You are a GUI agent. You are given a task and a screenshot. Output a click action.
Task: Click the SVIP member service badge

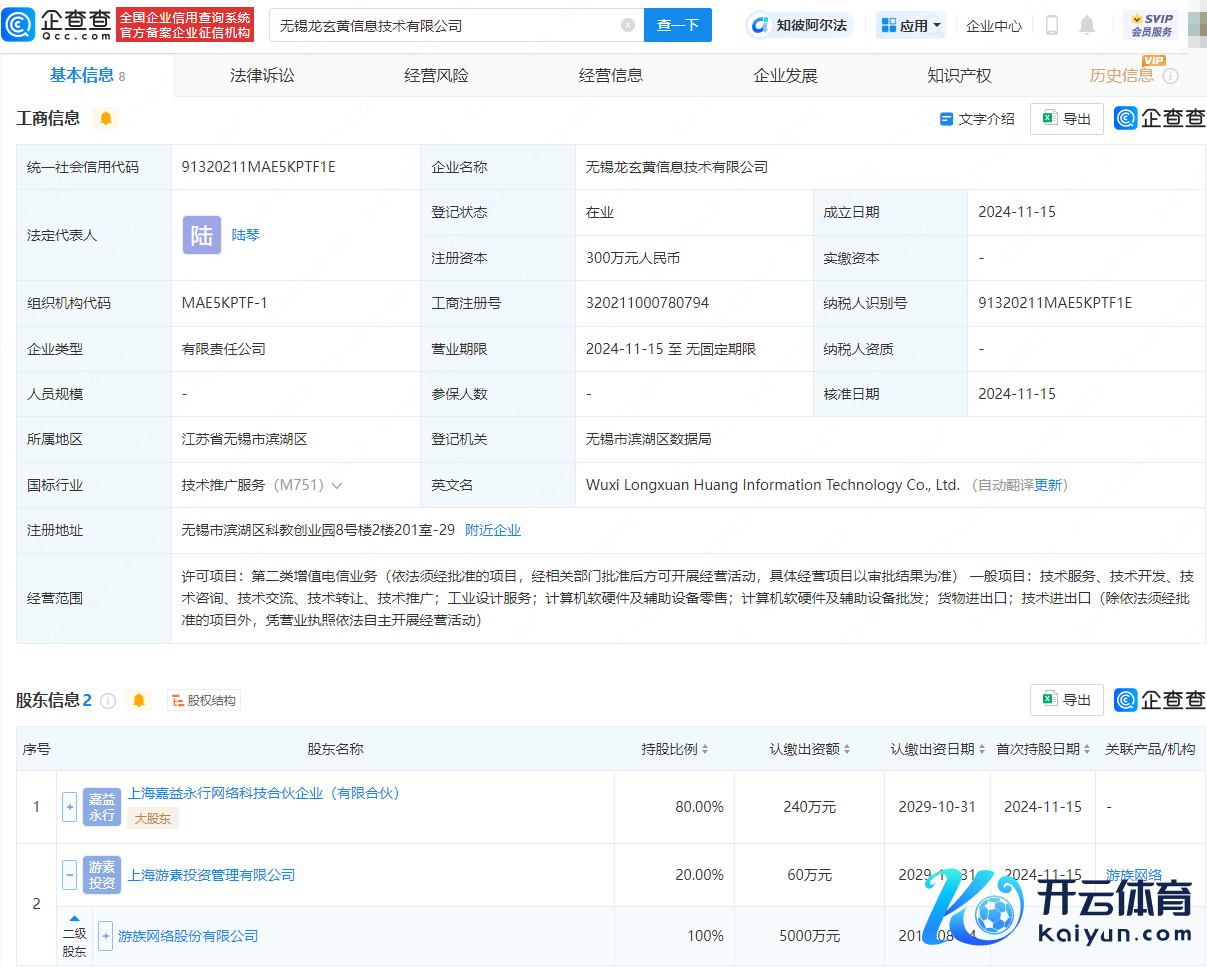pyautogui.click(x=1150, y=25)
